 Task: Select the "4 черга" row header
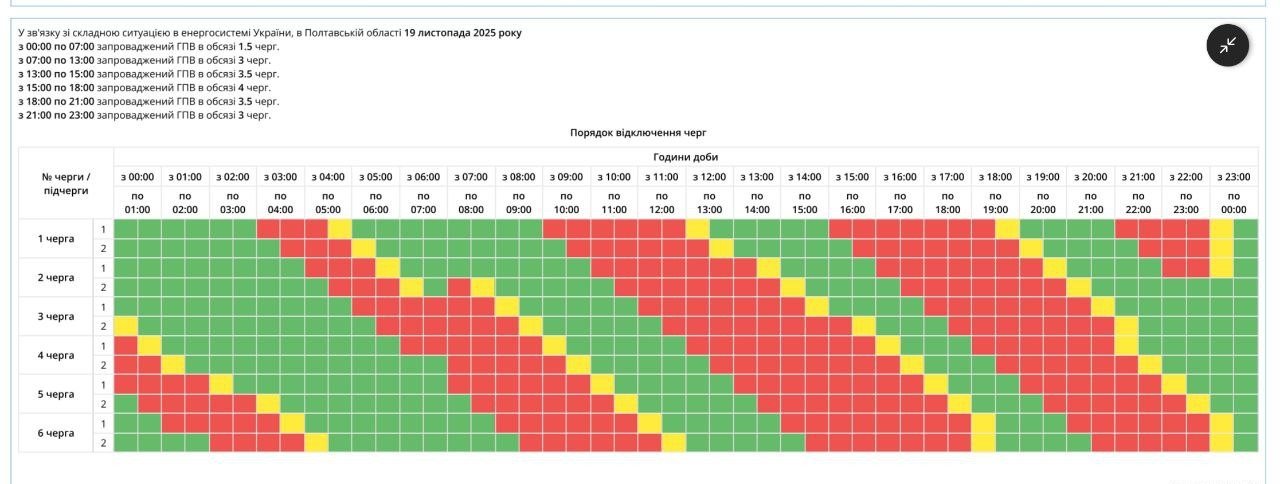click(x=56, y=355)
